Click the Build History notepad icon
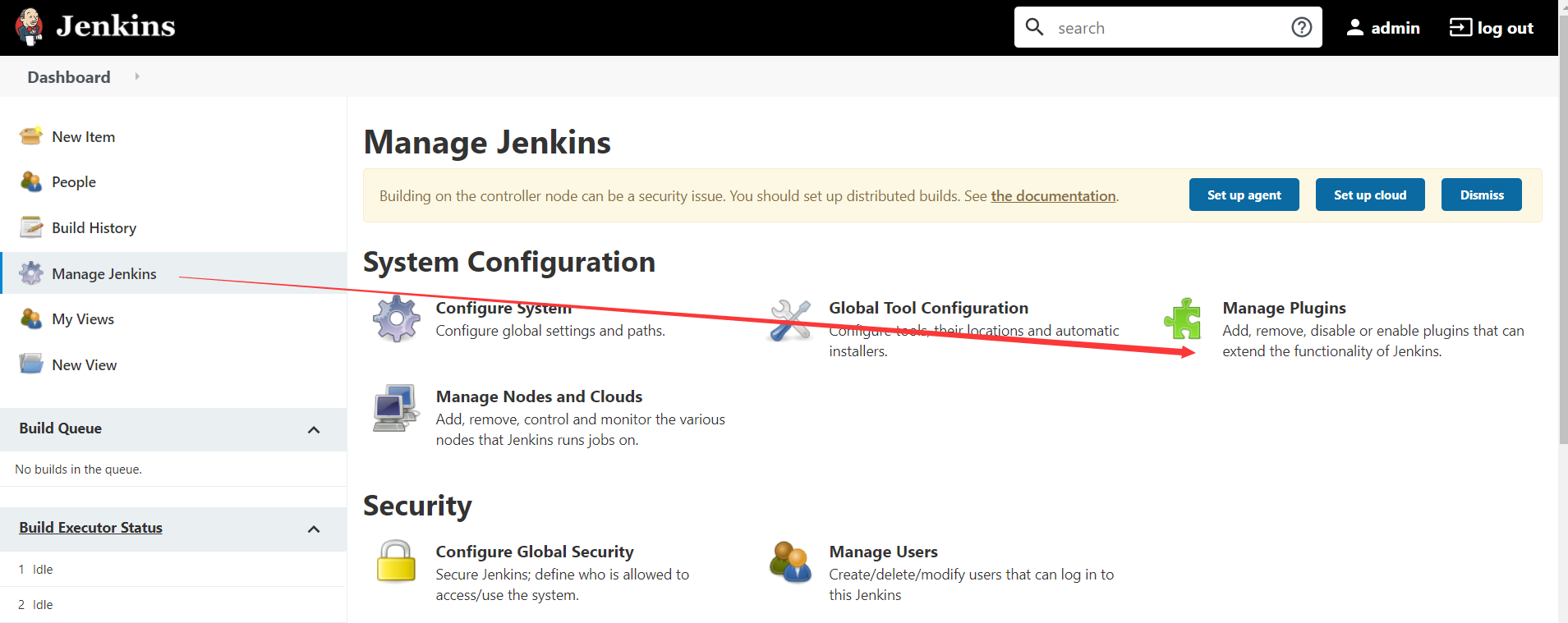Image resolution: width=1568 pixels, height=623 pixels. tap(31, 227)
